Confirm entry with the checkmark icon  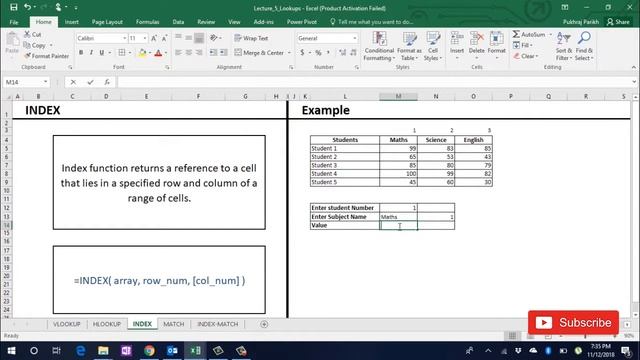90,82
